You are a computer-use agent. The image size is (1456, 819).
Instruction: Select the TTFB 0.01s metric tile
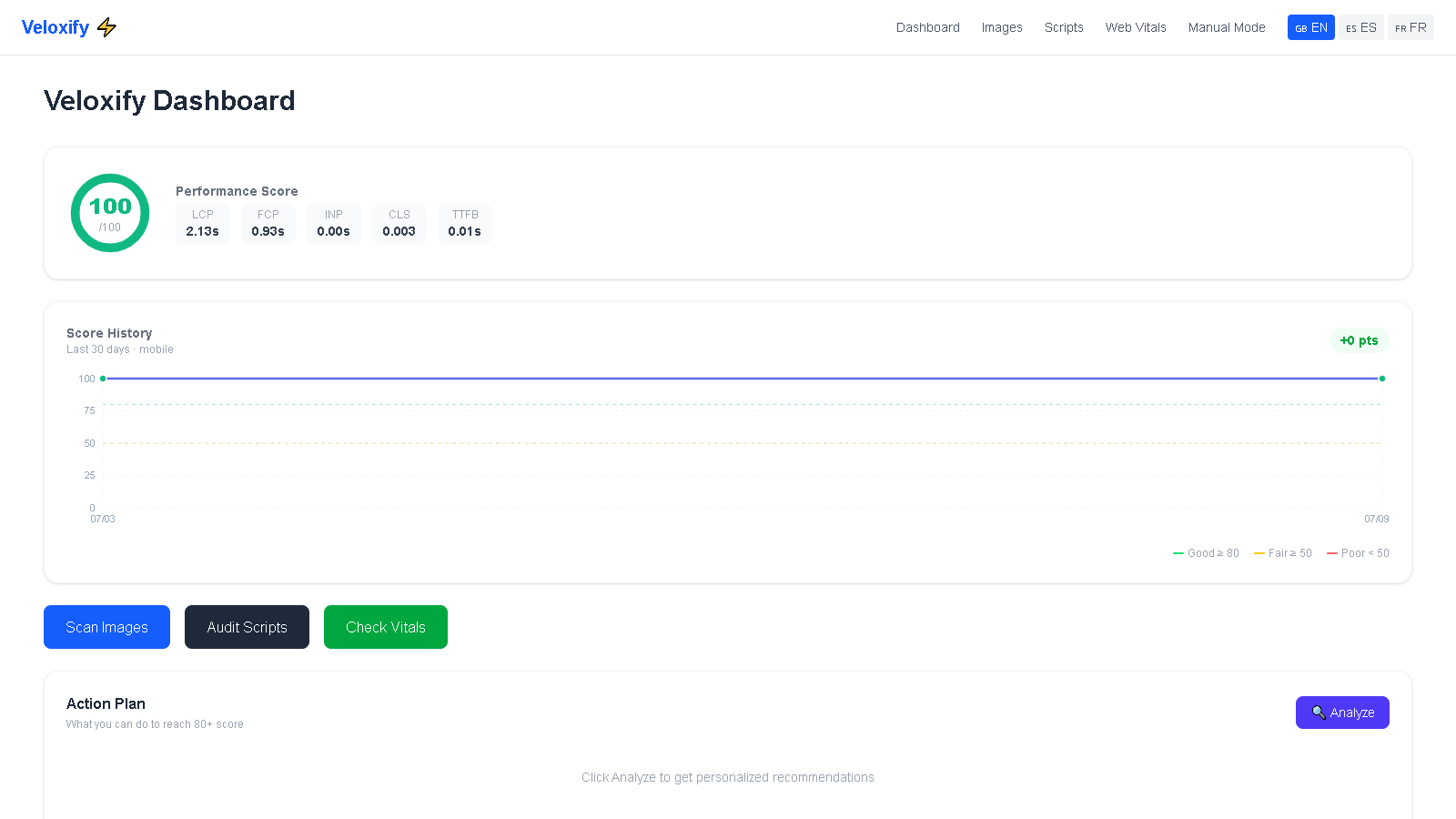[x=465, y=224]
